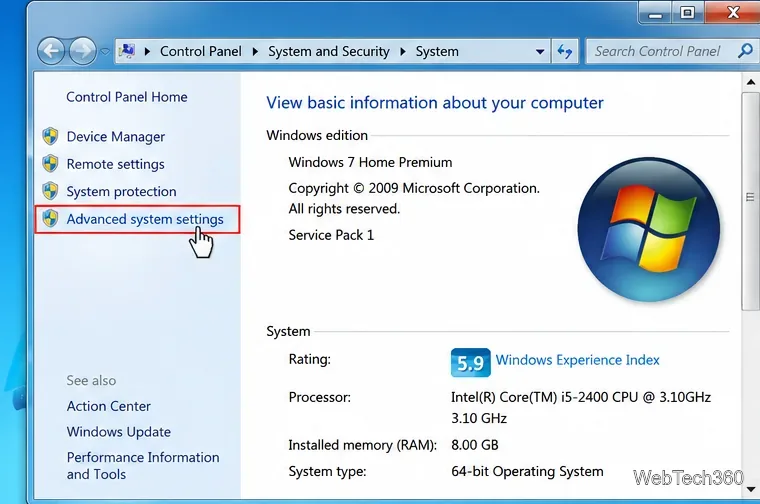Click the Refresh button next to address bar
This screenshot has width=760, height=504.
[x=565, y=51]
